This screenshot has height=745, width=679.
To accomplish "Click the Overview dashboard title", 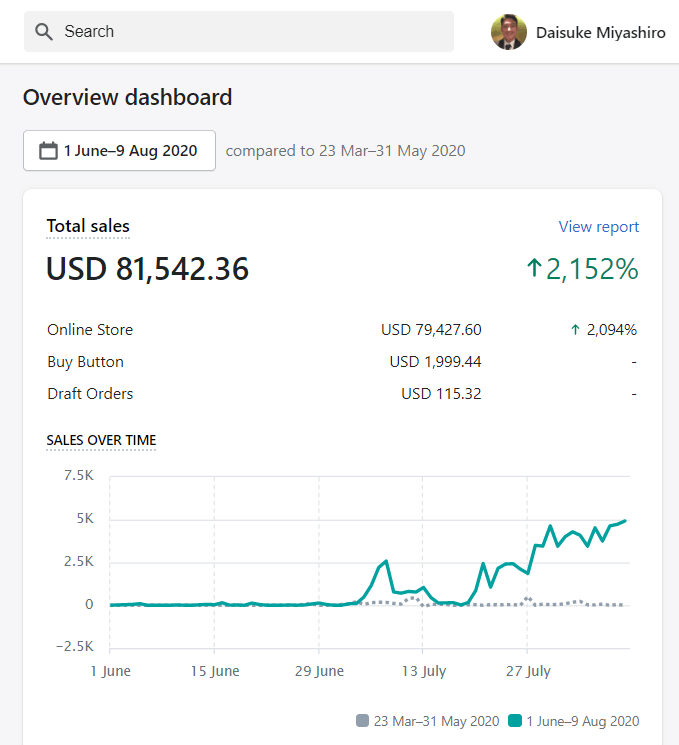I will (127, 97).
